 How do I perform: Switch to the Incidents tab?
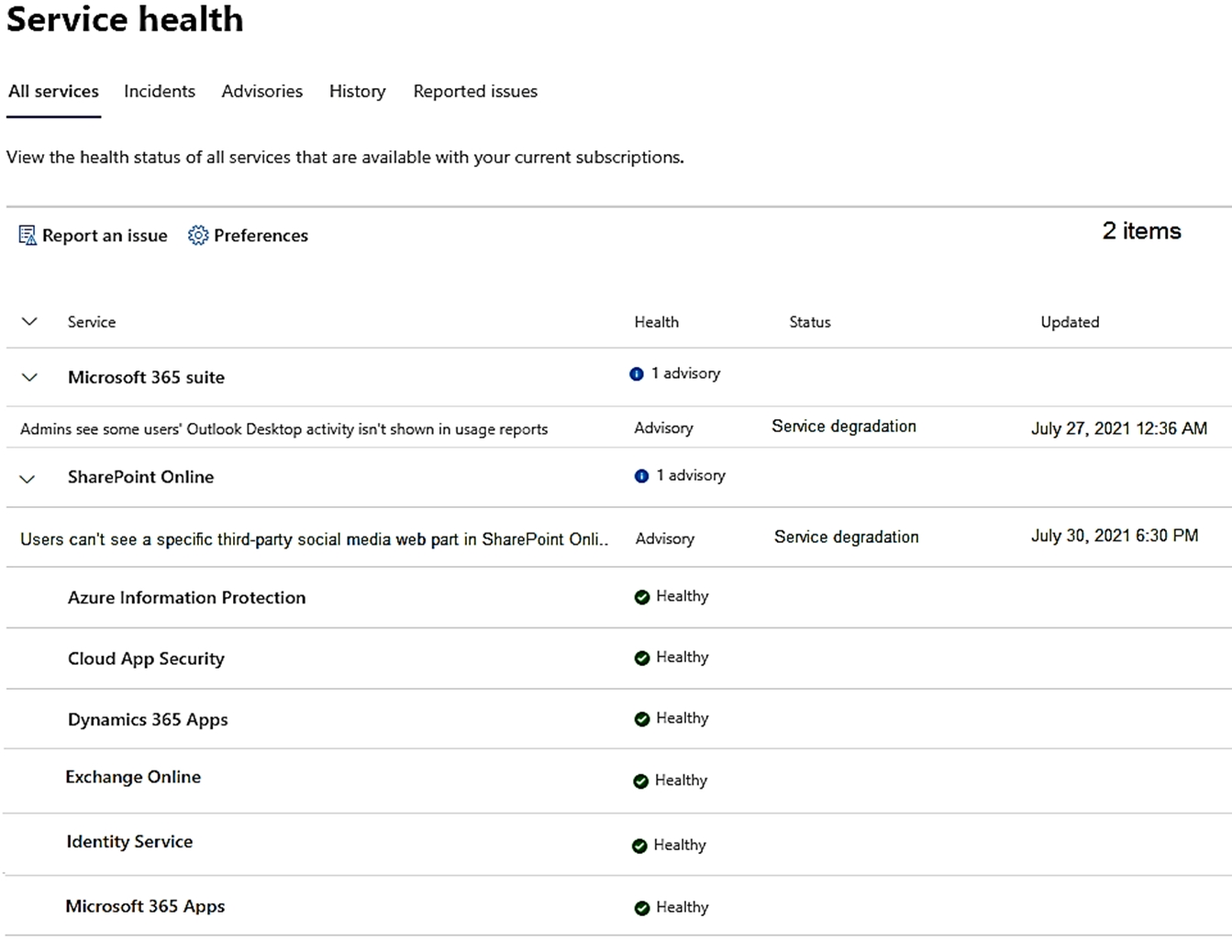tap(160, 92)
